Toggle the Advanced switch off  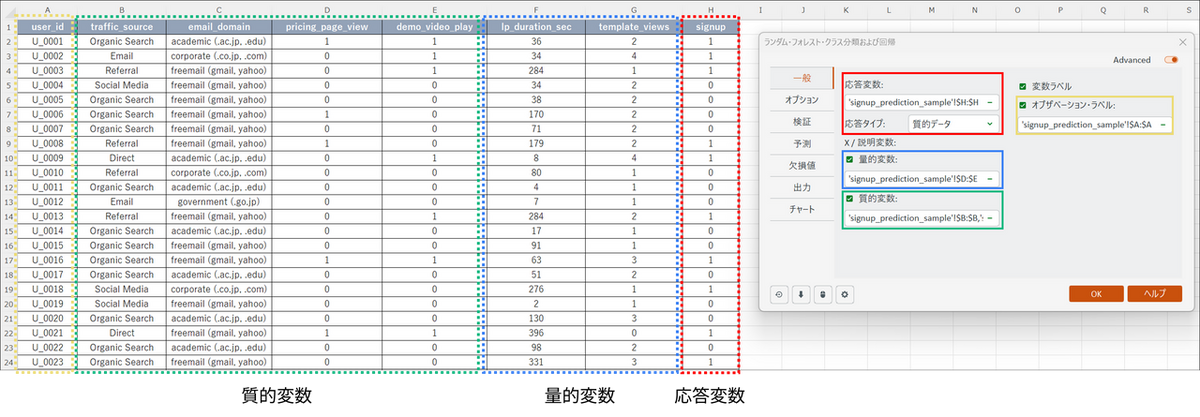pyautogui.click(x=1171, y=60)
